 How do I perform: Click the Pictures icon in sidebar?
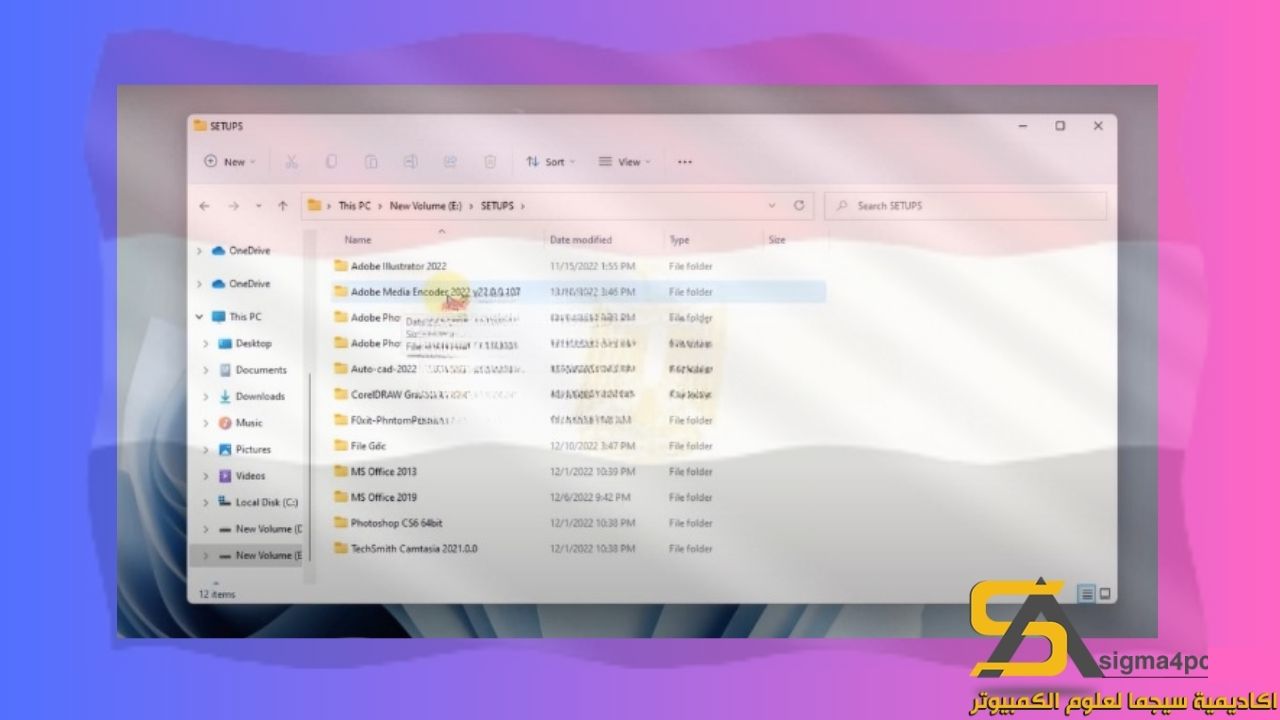tap(225, 449)
